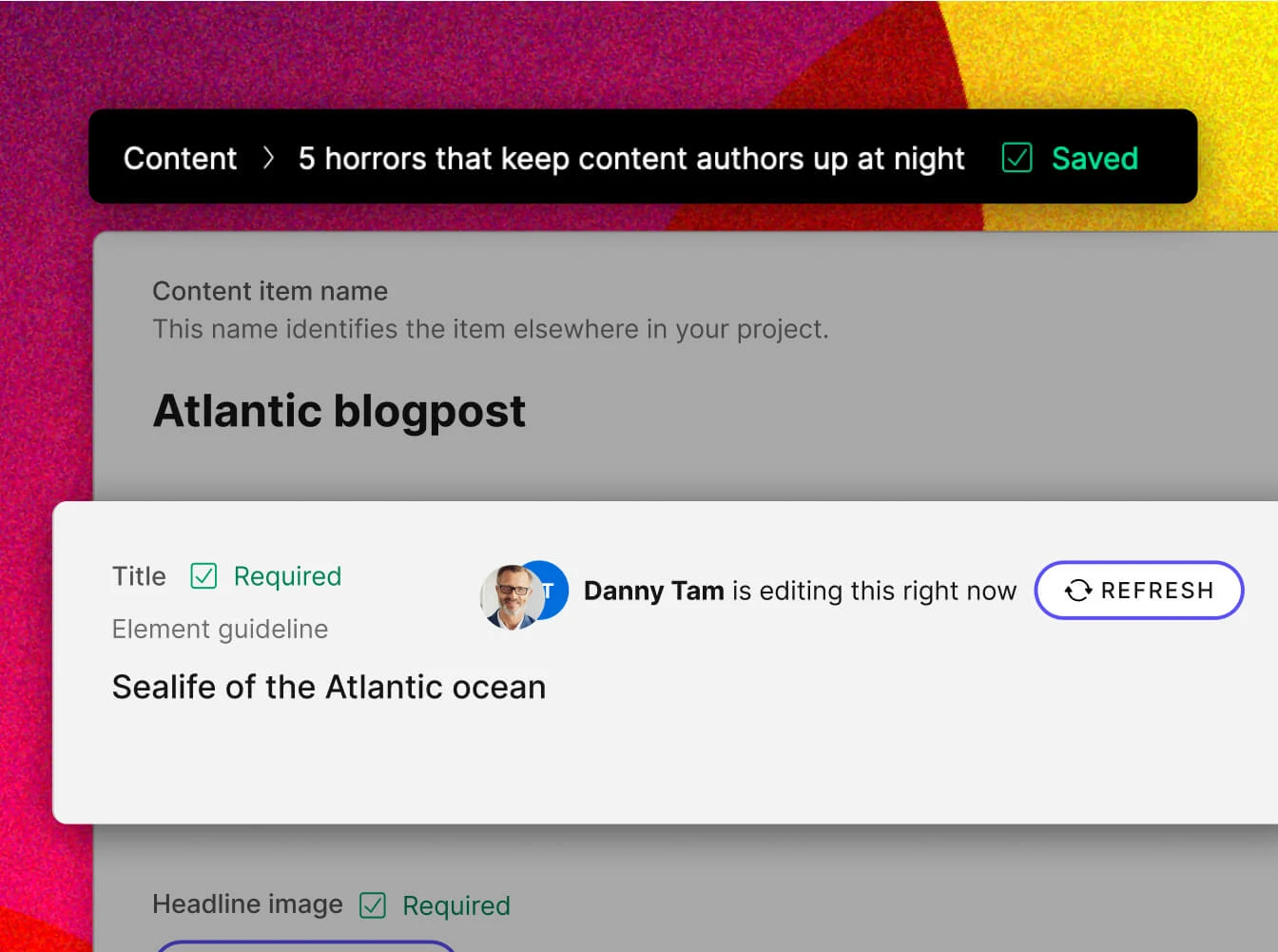This screenshot has width=1278, height=952.
Task: Click the Content item name label
Action: 270,291
